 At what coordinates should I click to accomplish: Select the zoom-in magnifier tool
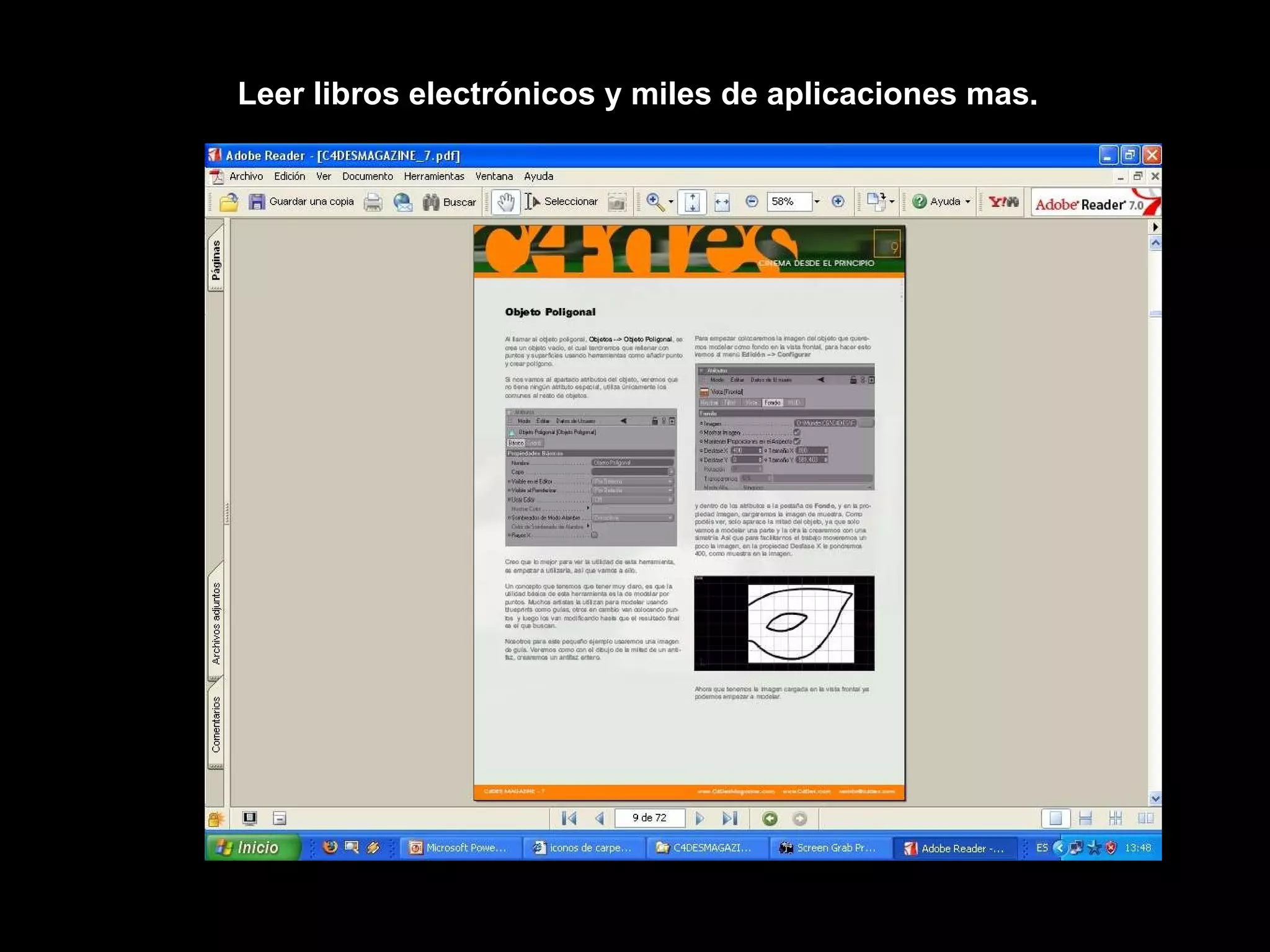pyautogui.click(x=655, y=201)
